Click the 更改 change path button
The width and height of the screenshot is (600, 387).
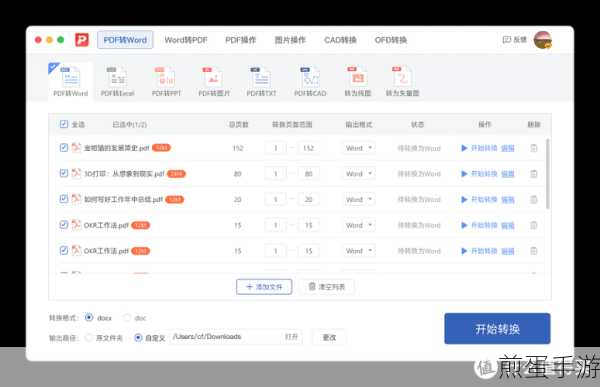[x=329, y=337]
